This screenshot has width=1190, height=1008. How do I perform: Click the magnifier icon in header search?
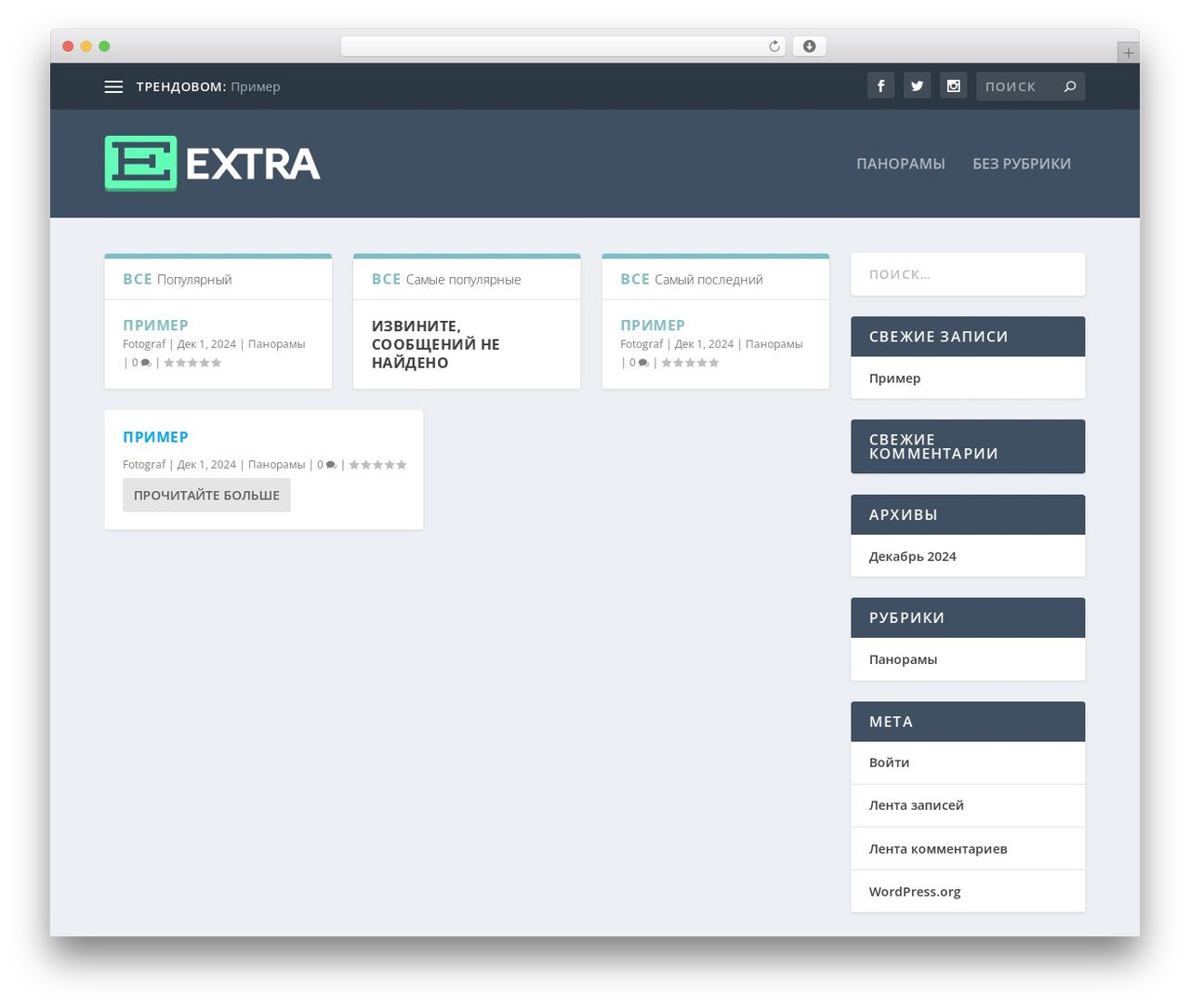(1070, 86)
